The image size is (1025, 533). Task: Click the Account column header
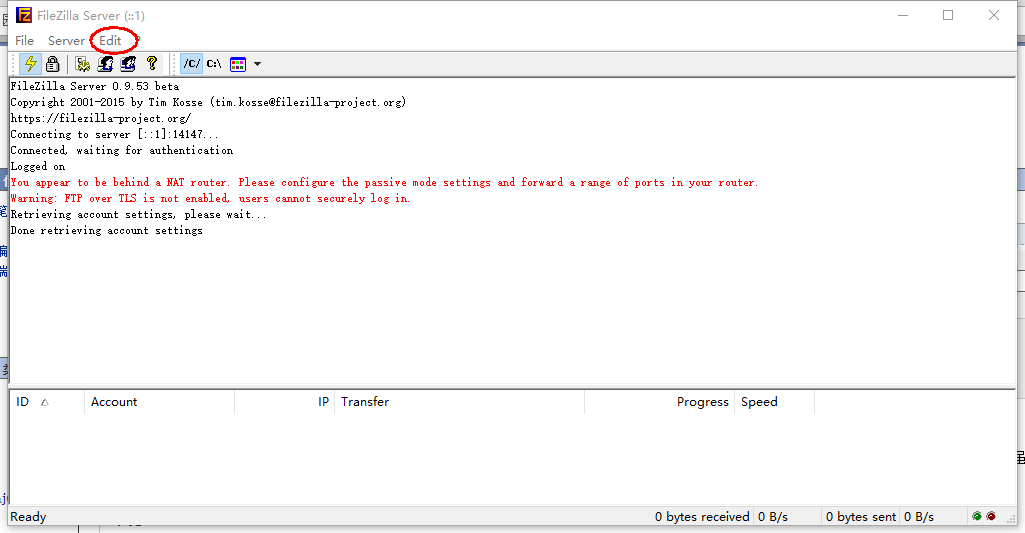160,402
